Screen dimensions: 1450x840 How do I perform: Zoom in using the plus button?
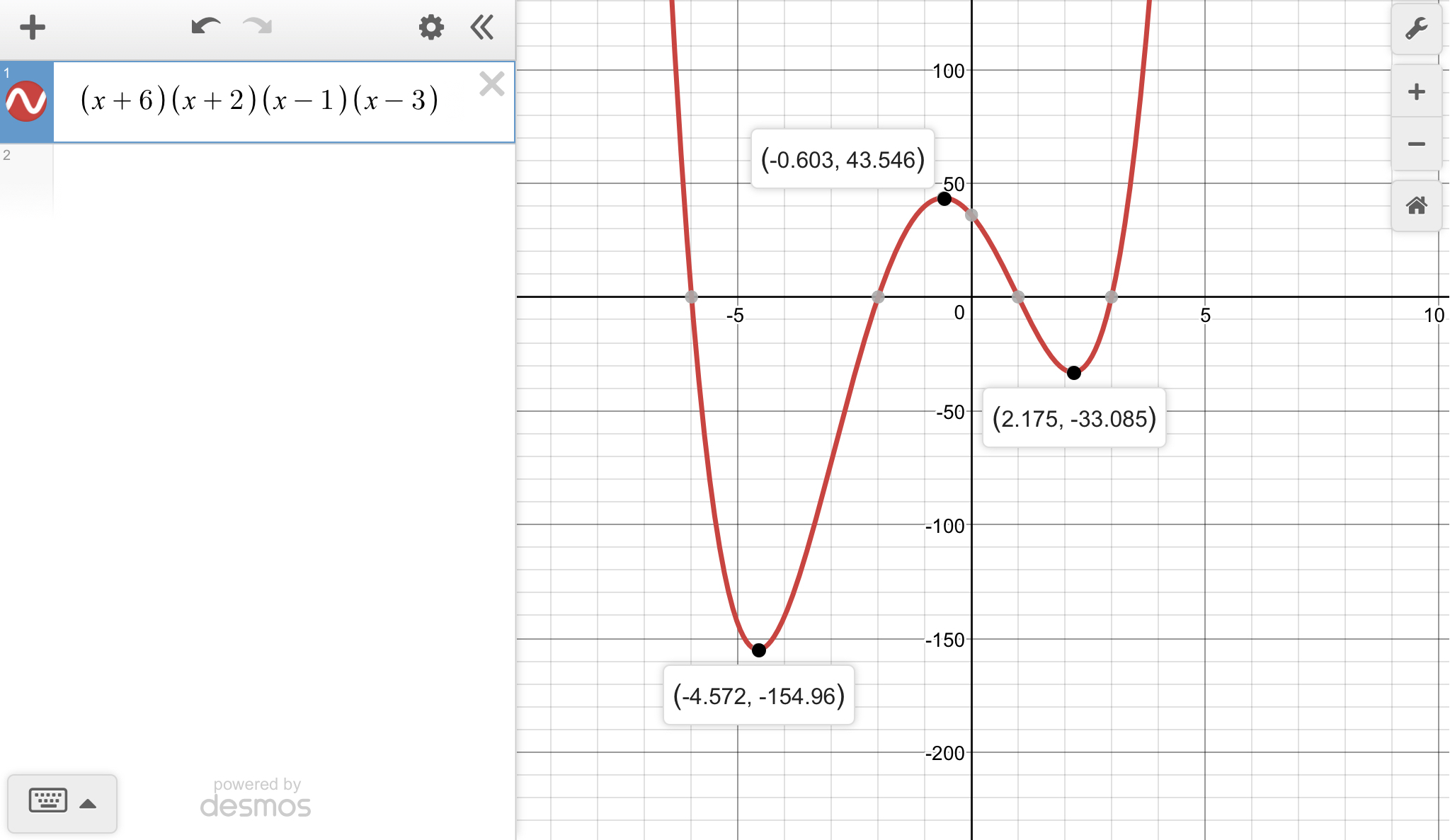point(1416,91)
